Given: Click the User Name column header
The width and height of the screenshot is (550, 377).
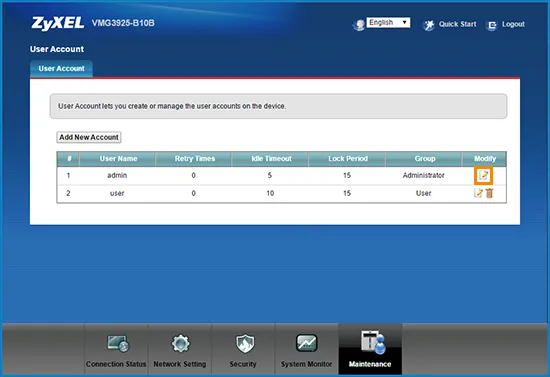Looking at the screenshot, I should pyautogui.click(x=118, y=159).
